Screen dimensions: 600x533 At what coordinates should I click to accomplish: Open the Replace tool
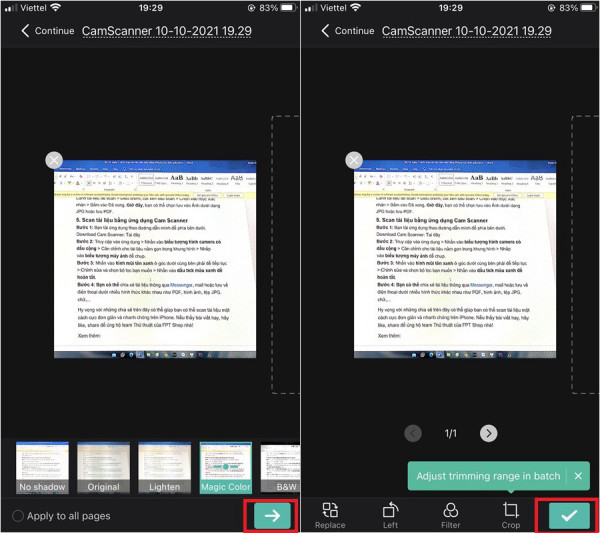coord(330,514)
